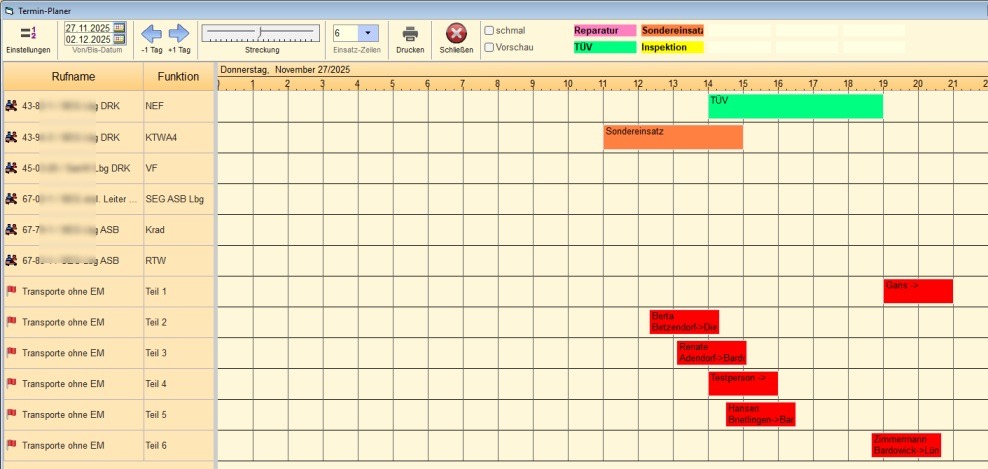Enable the Vorschau checkbox

489,47
